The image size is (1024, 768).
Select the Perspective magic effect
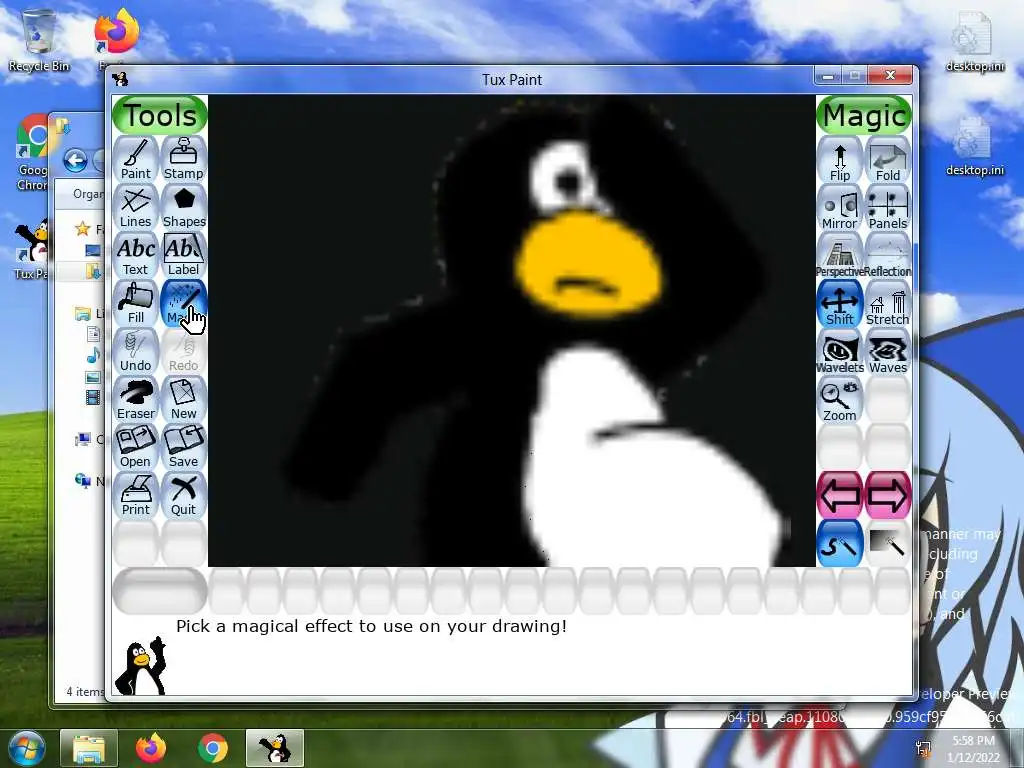[840, 257]
